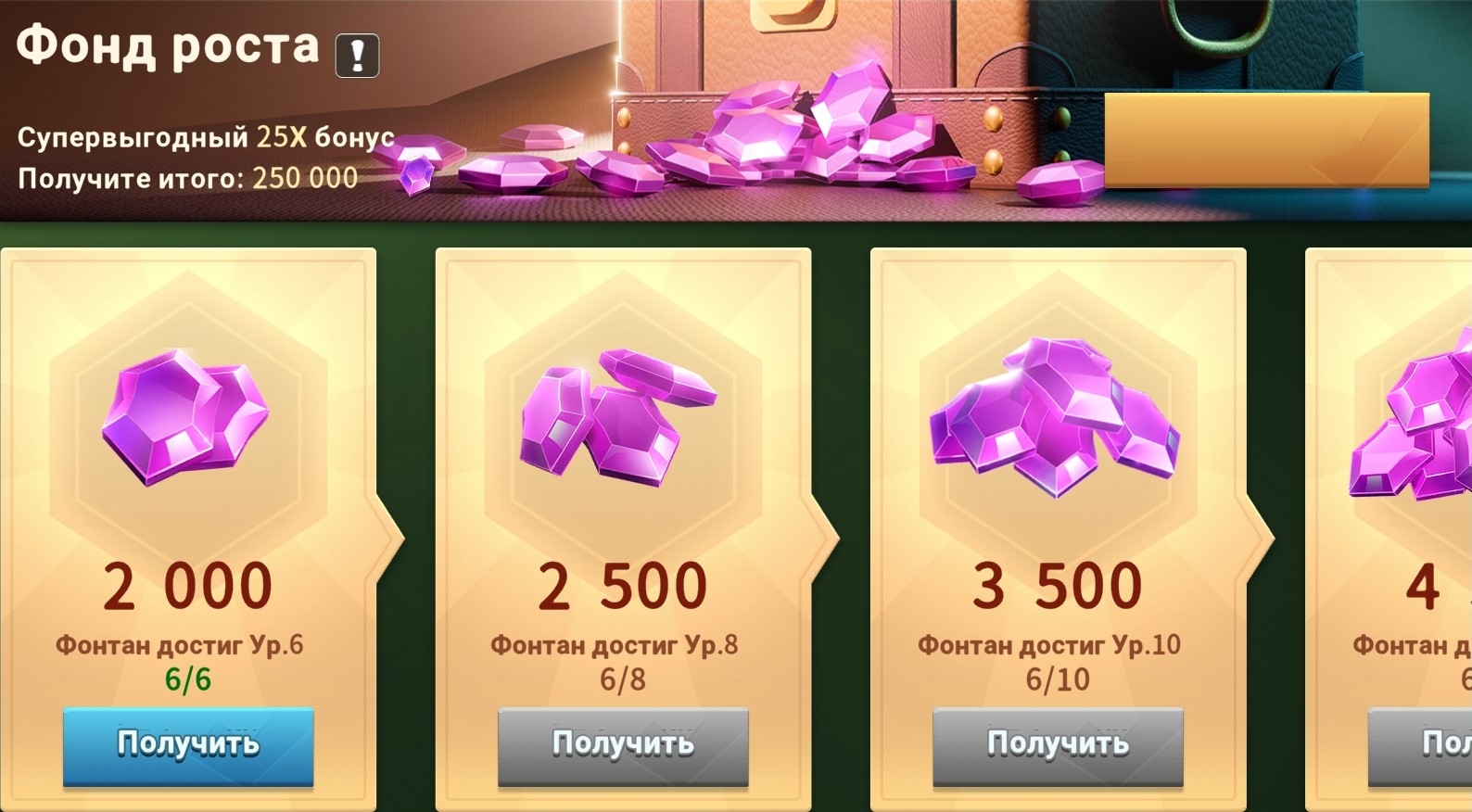This screenshot has height=812, width=1472.
Task: Tap the gem heap on the 3 500 card
Action: click(1055, 417)
